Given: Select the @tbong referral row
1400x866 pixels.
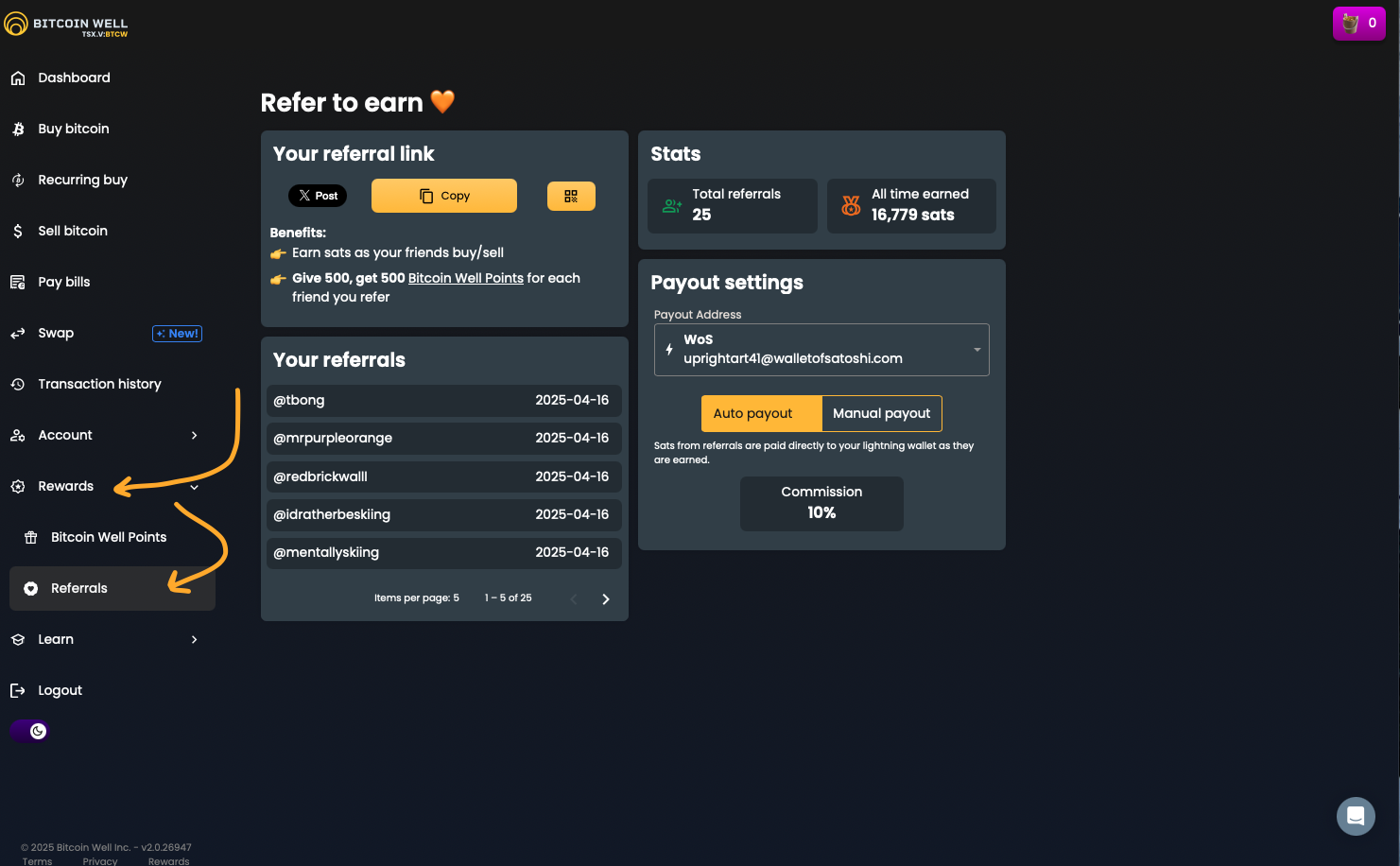Looking at the screenshot, I should pyautogui.click(x=442, y=401).
